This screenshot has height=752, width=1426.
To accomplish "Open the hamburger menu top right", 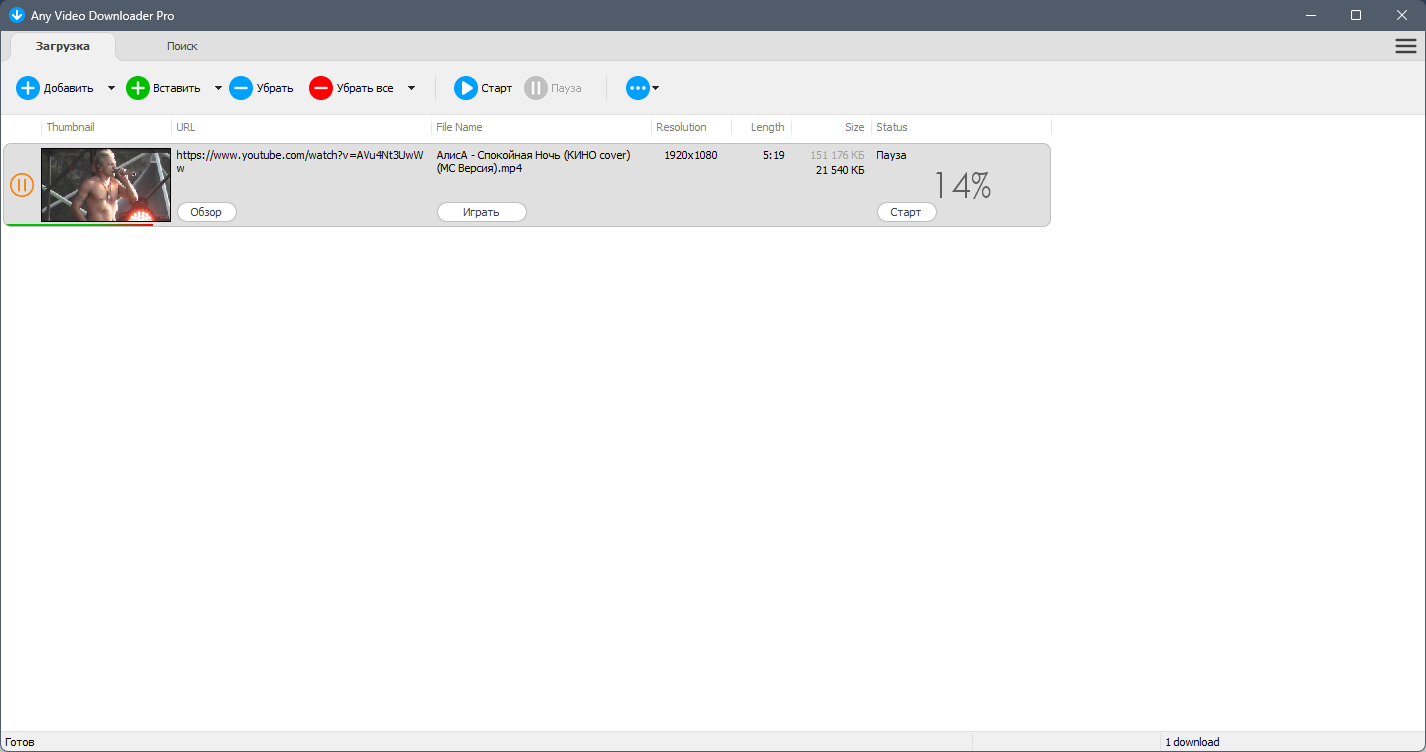I will (1405, 45).
